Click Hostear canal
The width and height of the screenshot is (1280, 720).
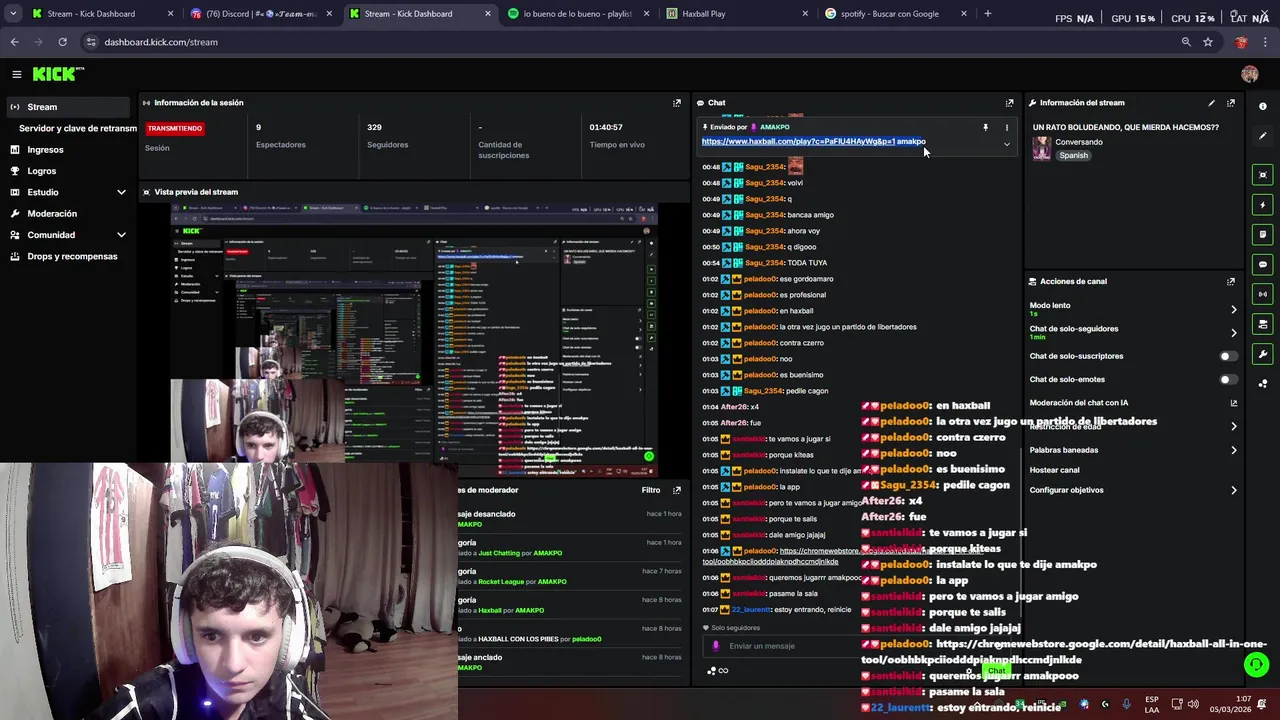[1054, 470]
